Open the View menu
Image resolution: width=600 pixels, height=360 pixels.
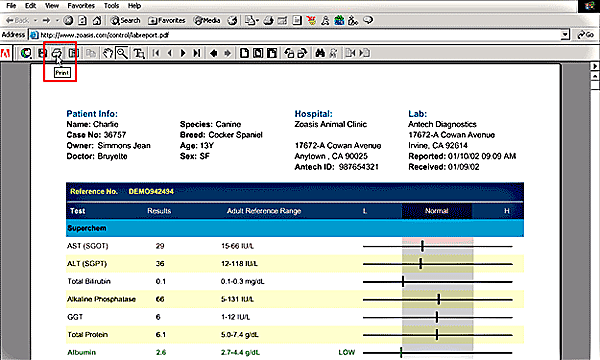coord(52,6)
